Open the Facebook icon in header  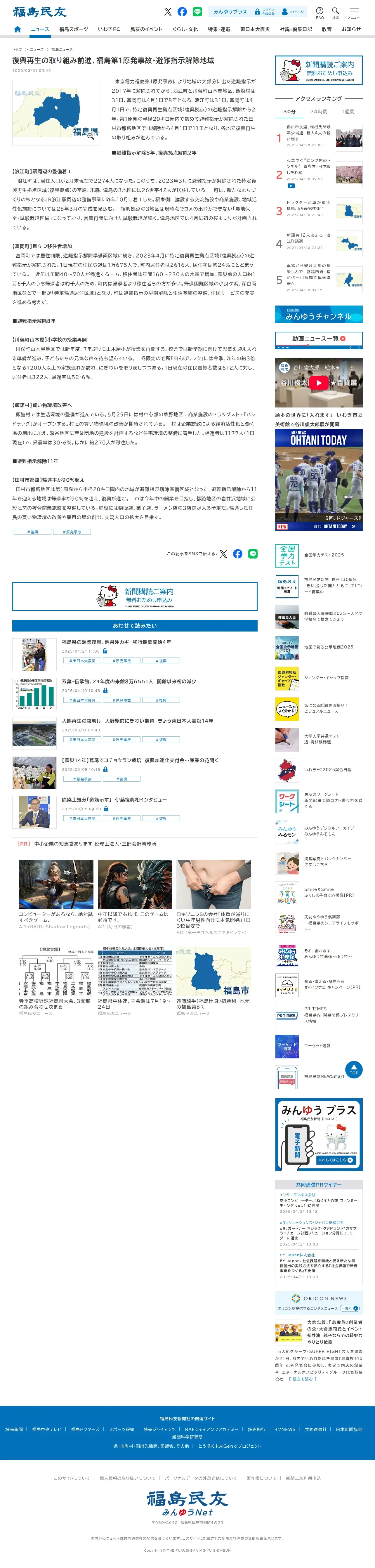tap(182, 12)
